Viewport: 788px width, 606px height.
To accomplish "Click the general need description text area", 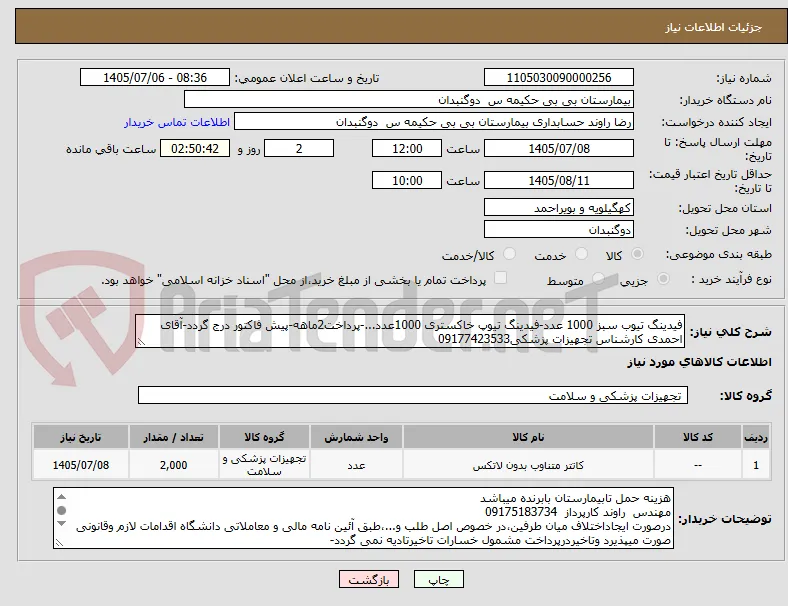I will tap(410, 332).
